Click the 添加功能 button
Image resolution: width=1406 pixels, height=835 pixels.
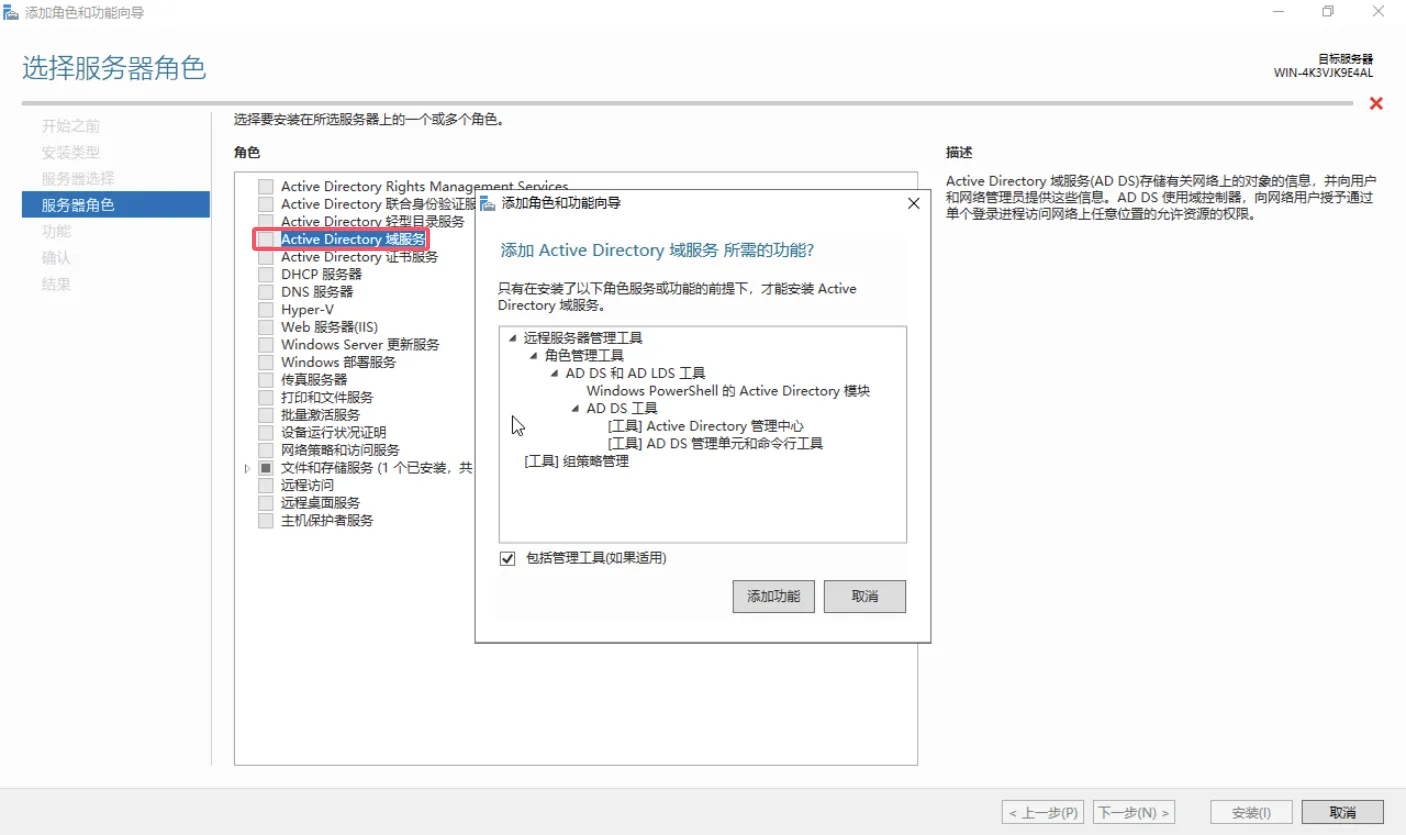coord(773,596)
